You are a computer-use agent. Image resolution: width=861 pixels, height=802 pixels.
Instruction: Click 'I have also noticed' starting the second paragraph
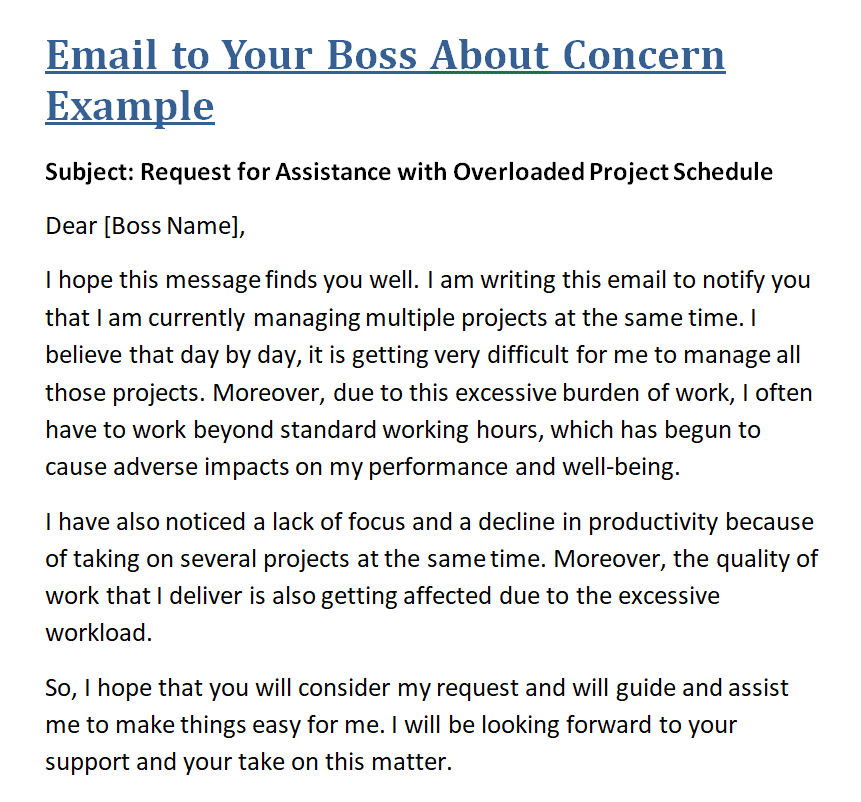(131, 522)
